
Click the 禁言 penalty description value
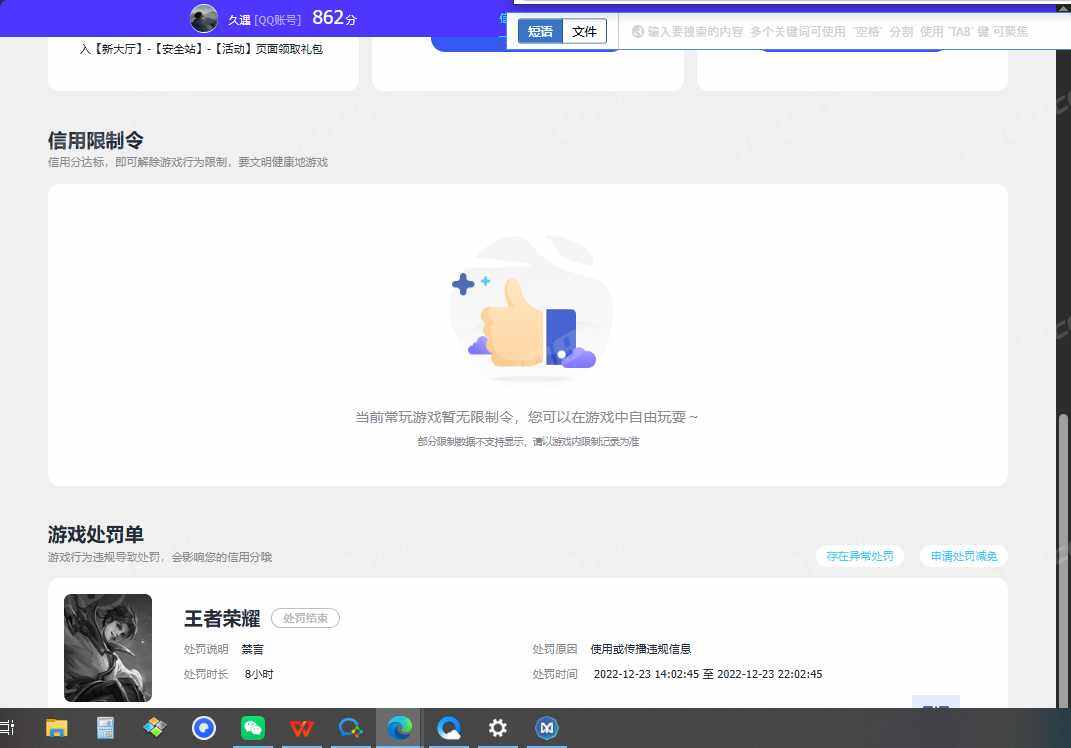click(x=252, y=649)
